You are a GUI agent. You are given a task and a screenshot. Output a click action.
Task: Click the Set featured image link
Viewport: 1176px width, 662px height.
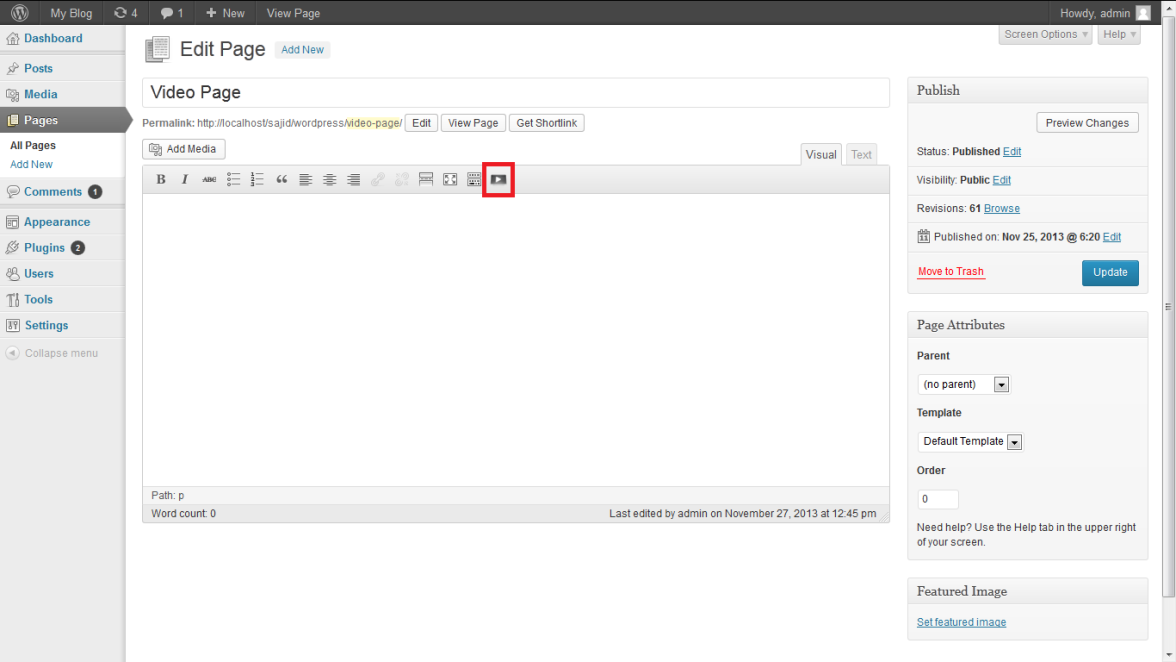[961, 622]
